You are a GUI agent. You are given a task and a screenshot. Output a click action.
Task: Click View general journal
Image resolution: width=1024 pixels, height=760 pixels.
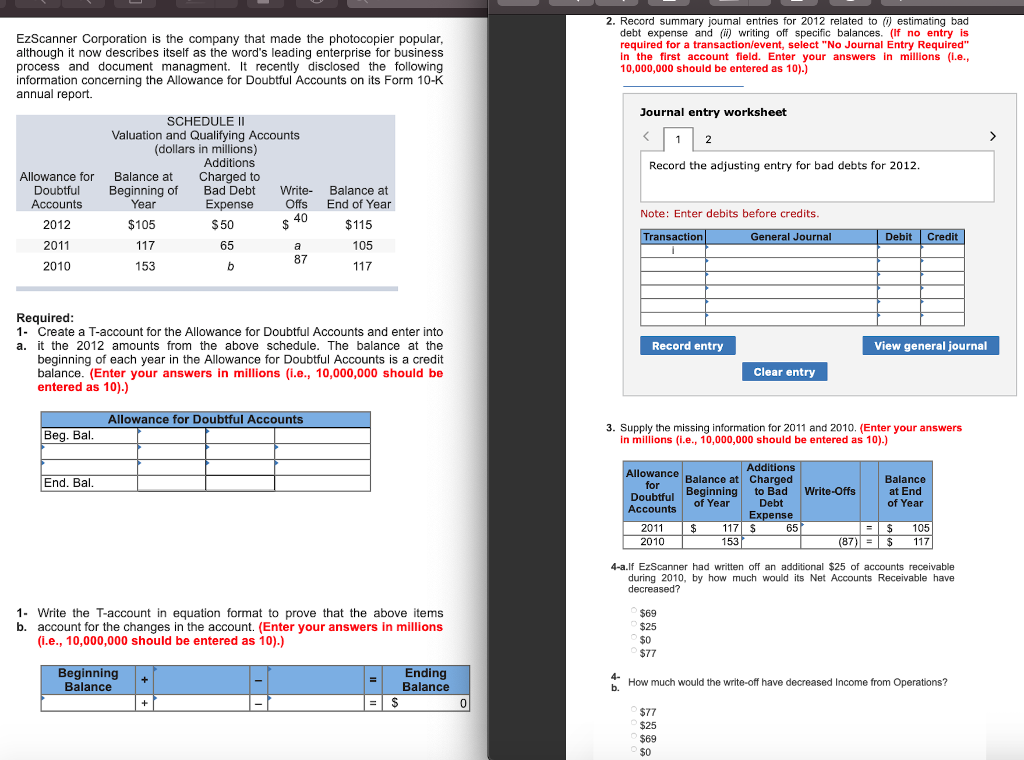930,345
